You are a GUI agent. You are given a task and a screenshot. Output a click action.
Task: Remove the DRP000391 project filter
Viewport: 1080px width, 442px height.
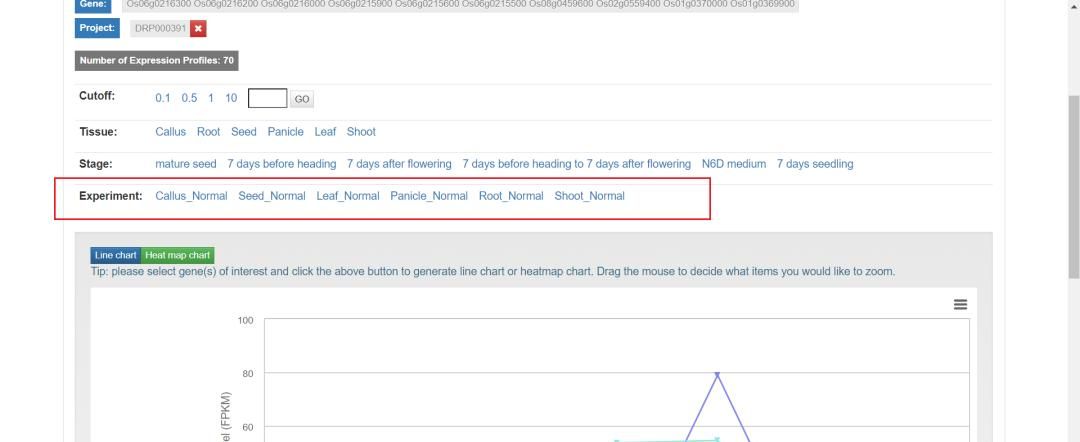pos(197,28)
